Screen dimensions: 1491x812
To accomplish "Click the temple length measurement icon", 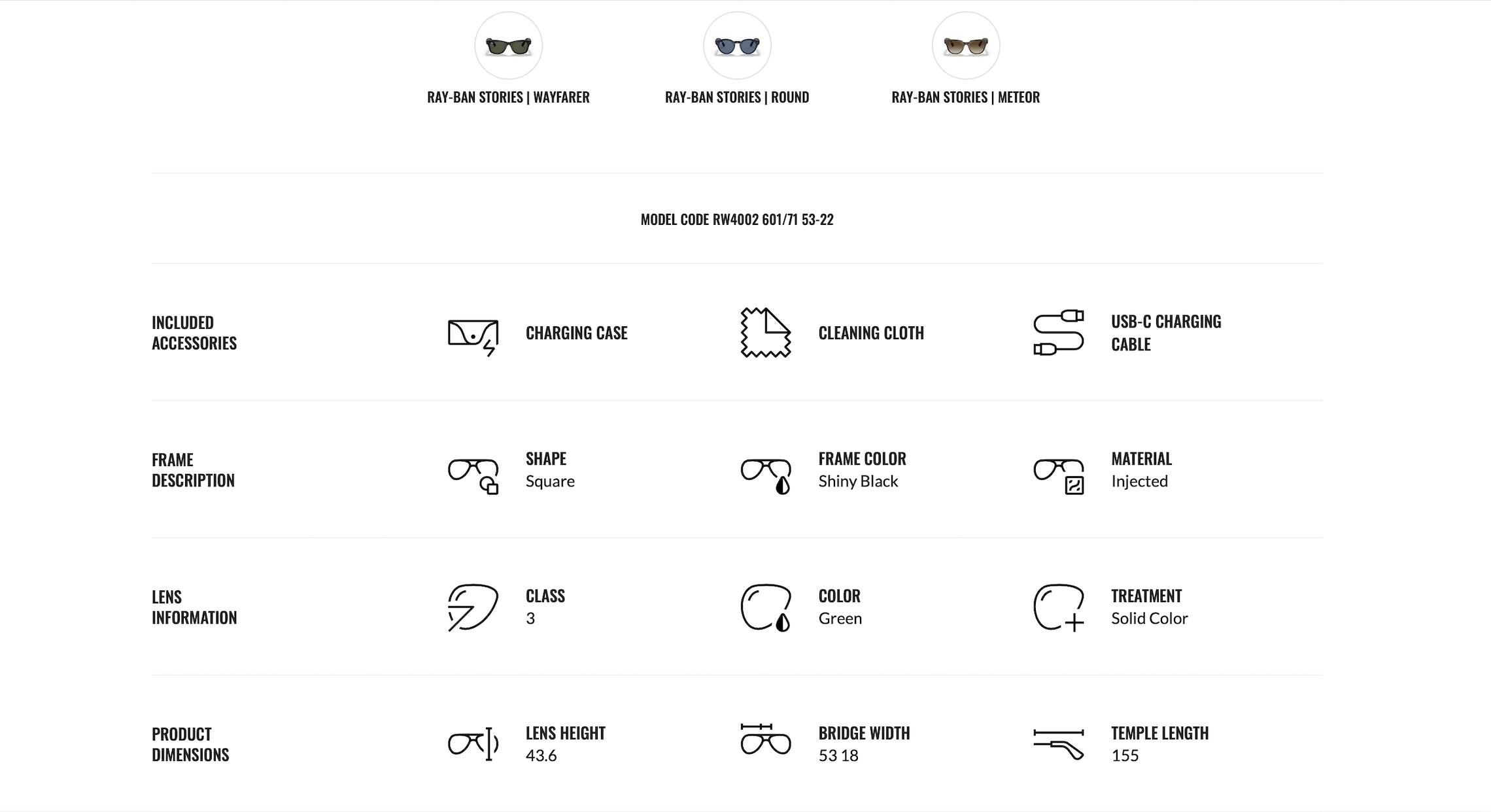I will pos(1058,743).
